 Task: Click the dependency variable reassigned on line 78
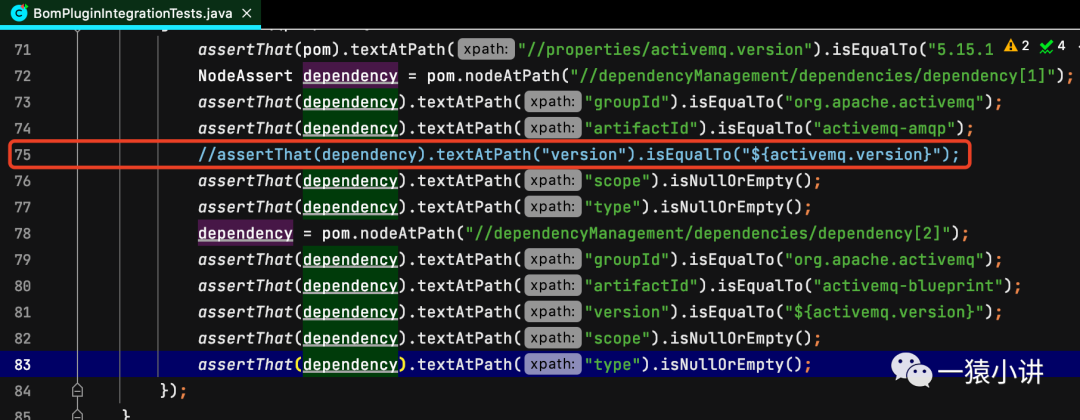click(x=245, y=233)
